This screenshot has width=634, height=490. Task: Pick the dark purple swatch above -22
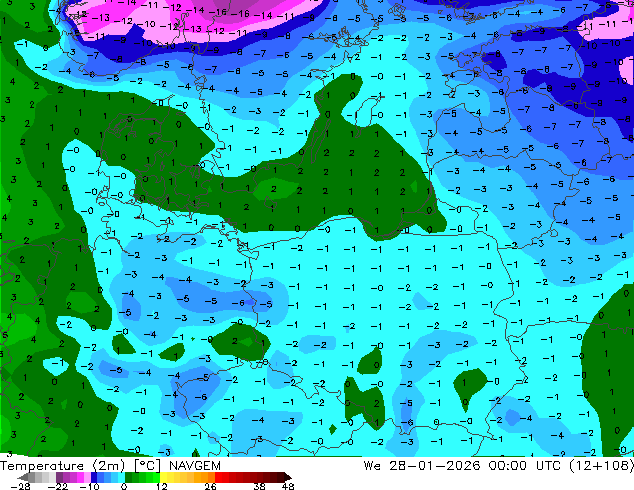tap(59, 477)
